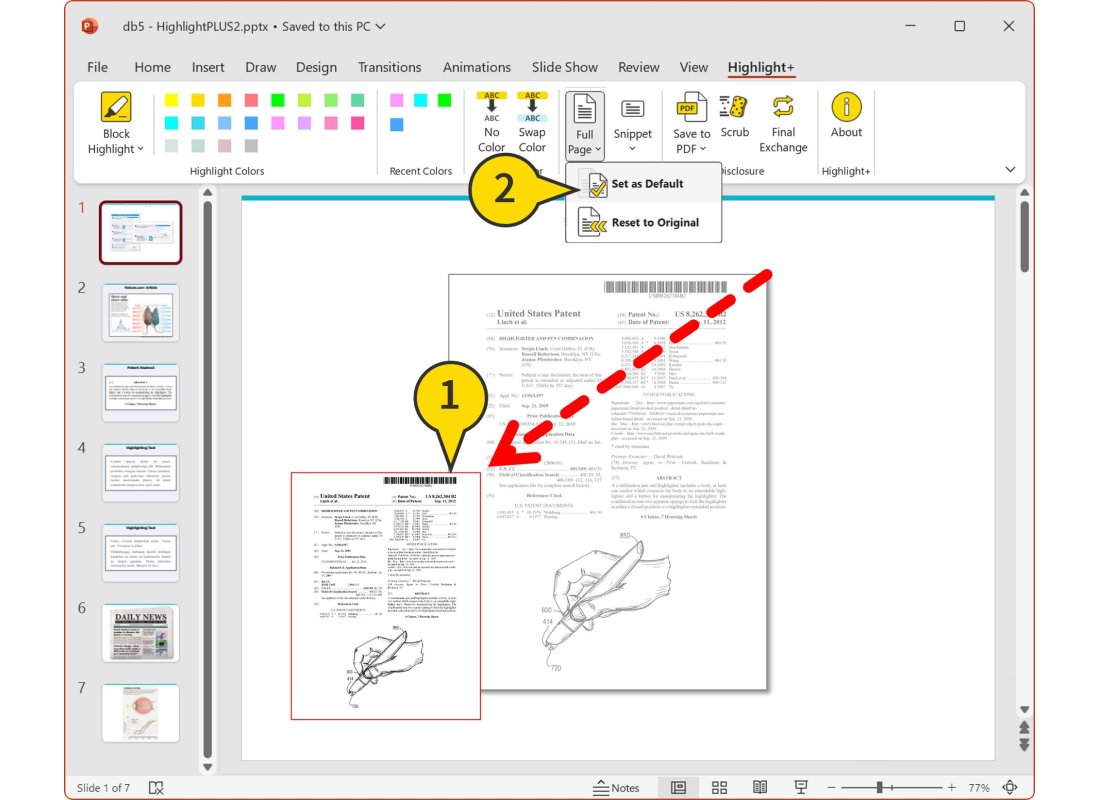Select the Highlight+ ribbon tab
The image size is (1100, 800).
[x=760, y=67]
